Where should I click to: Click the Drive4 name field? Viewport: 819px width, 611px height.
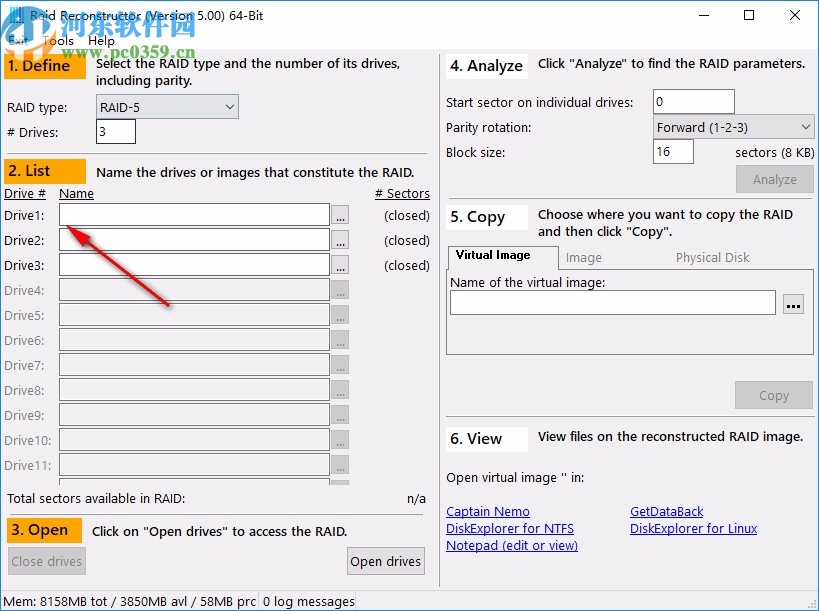click(x=194, y=290)
